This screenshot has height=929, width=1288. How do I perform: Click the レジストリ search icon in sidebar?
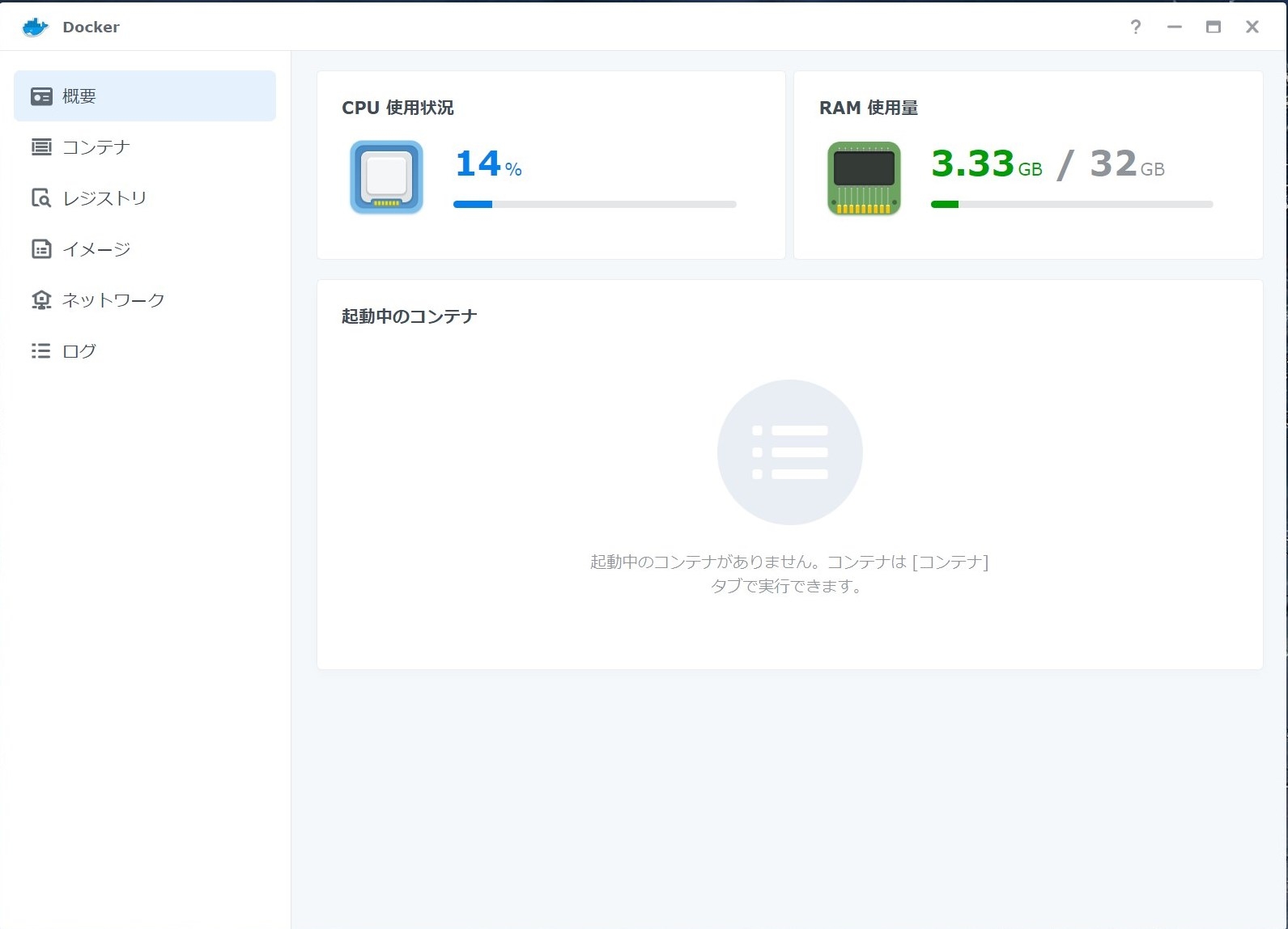click(x=41, y=198)
